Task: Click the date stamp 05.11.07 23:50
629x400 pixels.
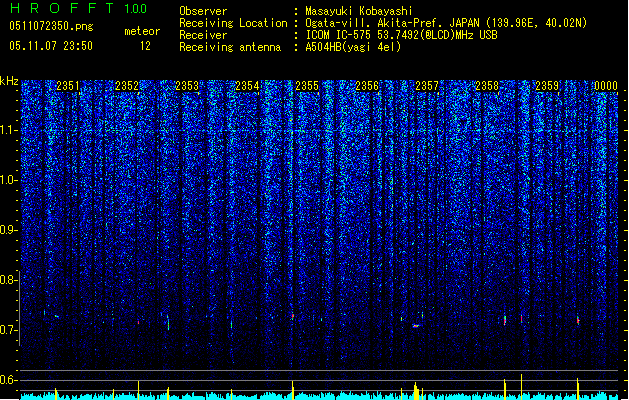Action: coord(51,46)
